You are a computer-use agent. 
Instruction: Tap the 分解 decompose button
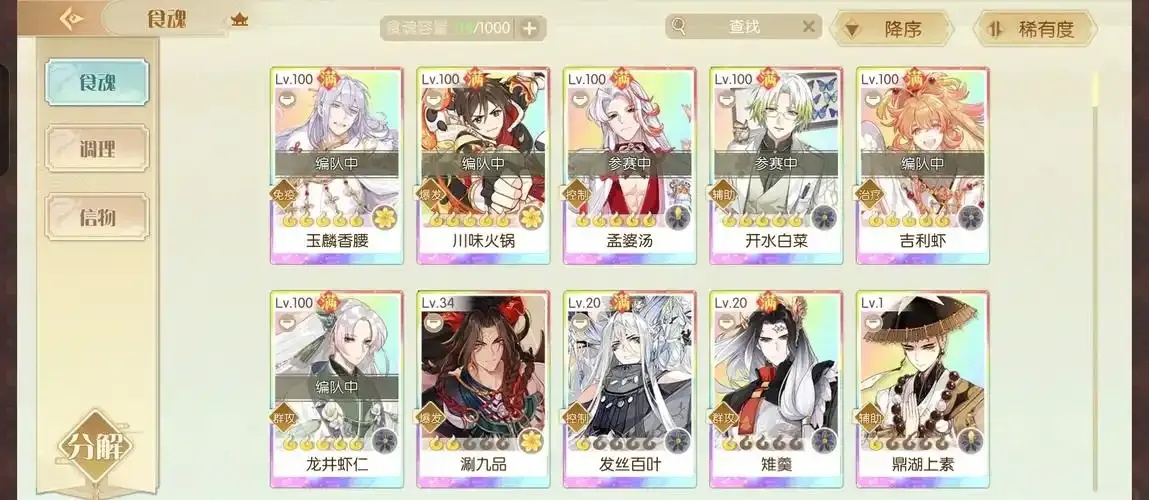tap(95, 446)
